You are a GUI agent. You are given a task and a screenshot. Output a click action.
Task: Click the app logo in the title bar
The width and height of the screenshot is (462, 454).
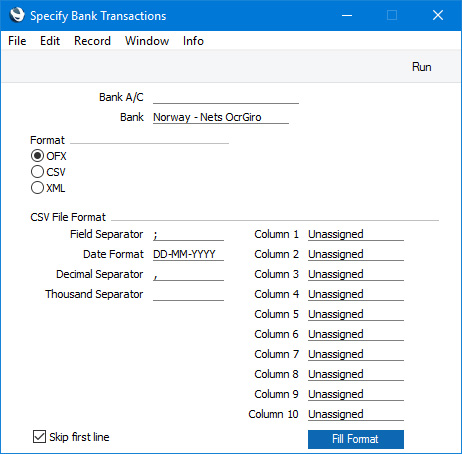(x=17, y=15)
